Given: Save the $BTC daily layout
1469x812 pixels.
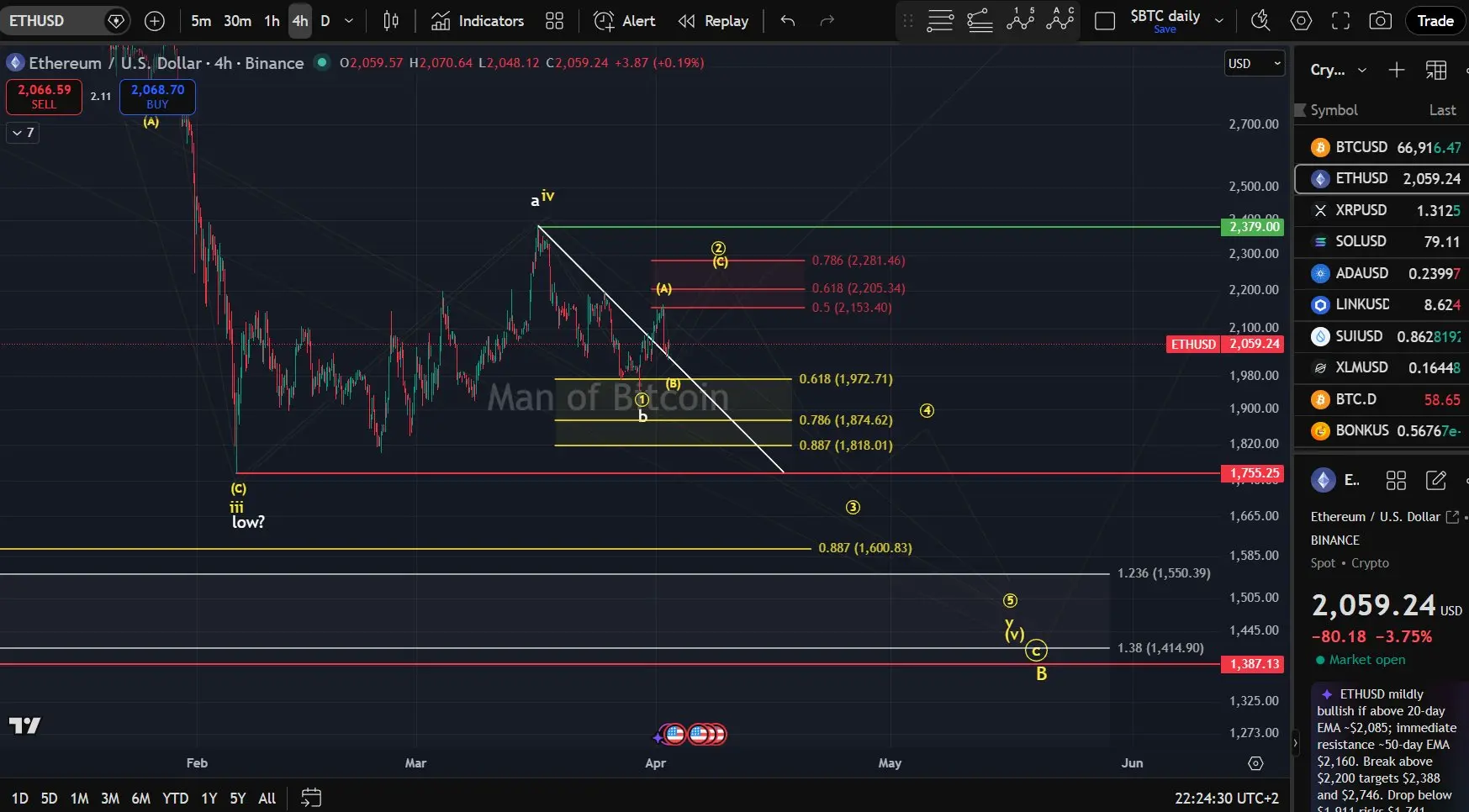Looking at the screenshot, I should pyautogui.click(x=1165, y=29).
